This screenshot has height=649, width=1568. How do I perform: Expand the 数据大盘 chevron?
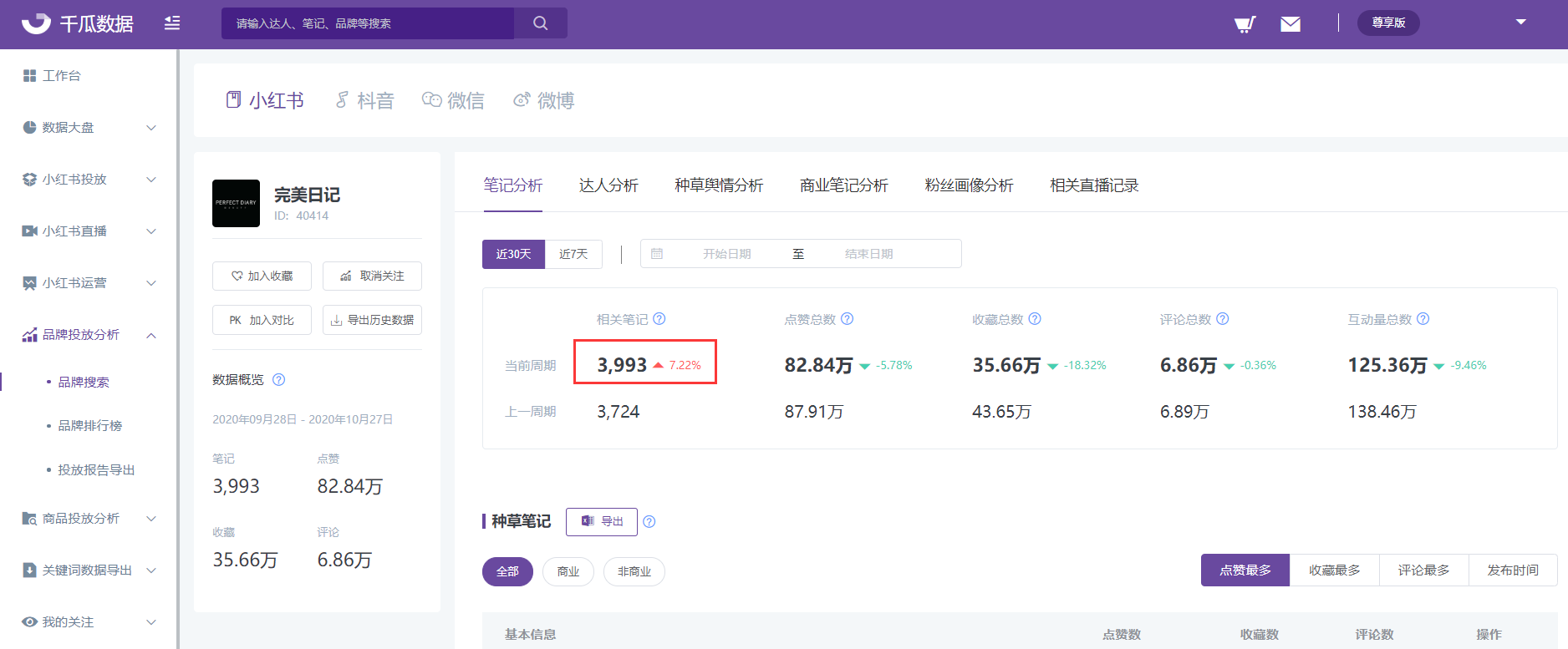click(151, 128)
